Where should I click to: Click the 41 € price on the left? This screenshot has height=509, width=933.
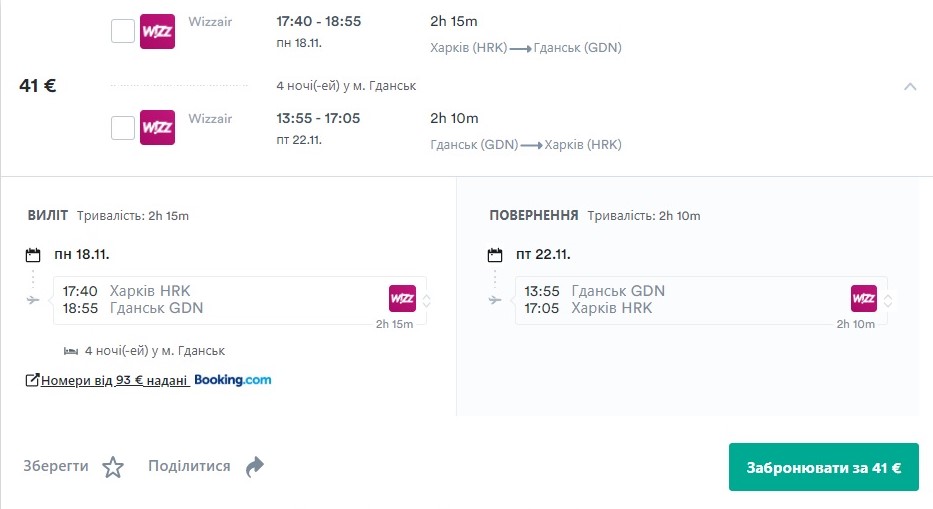tap(37, 86)
